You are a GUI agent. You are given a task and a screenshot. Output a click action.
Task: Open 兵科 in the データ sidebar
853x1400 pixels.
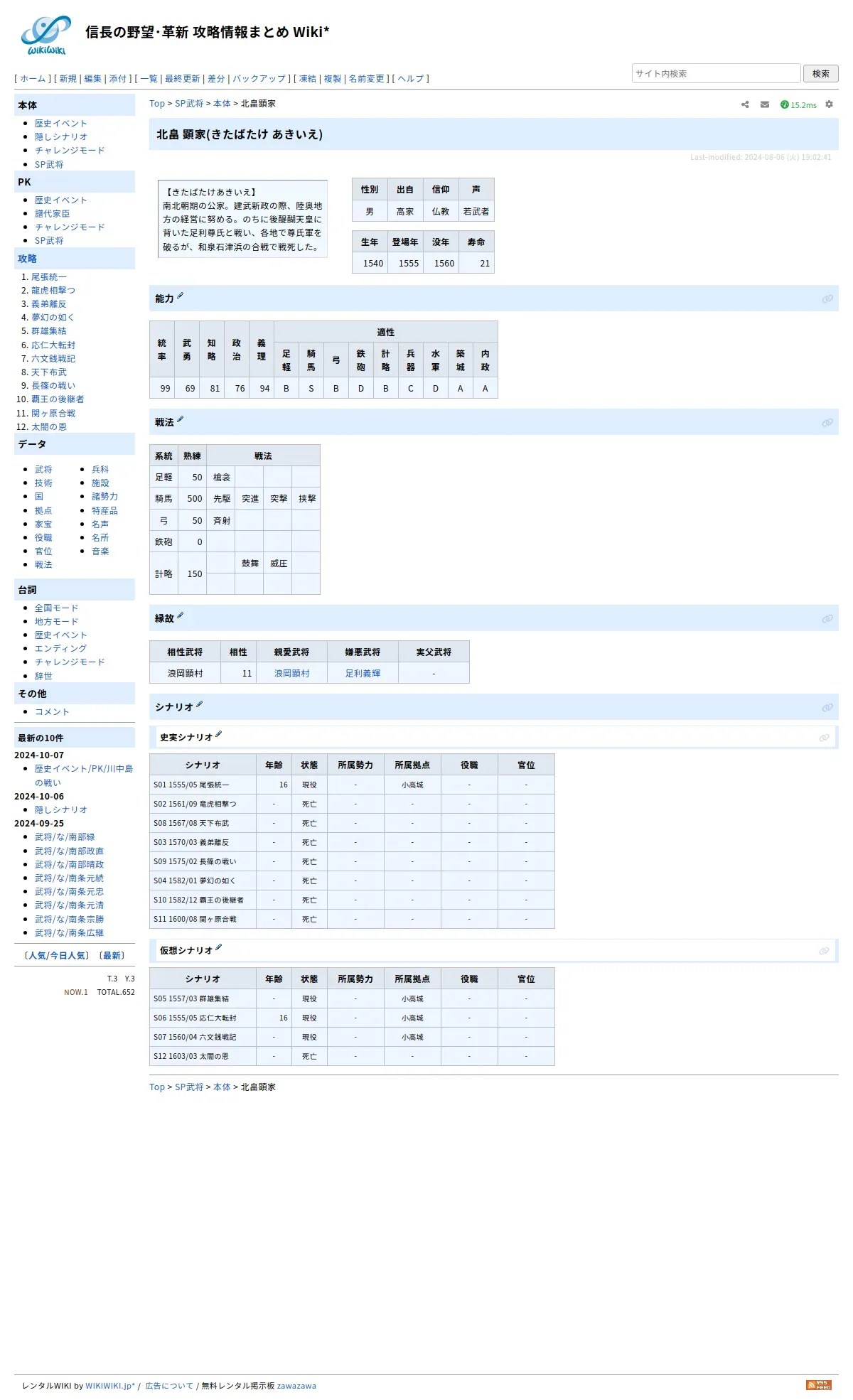pyautogui.click(x=100, y=470)
